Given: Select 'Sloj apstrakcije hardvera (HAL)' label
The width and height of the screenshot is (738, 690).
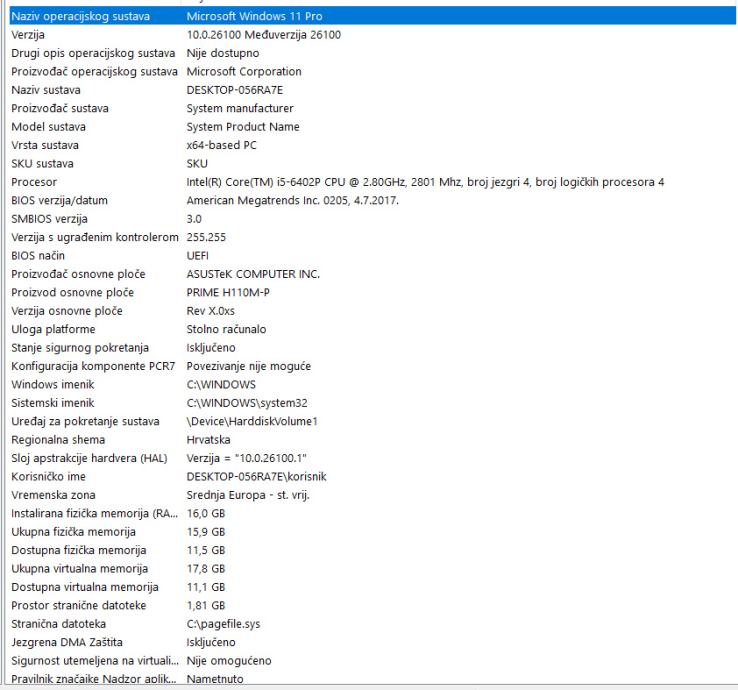Looking at the screenshot, I should (89, 458).
